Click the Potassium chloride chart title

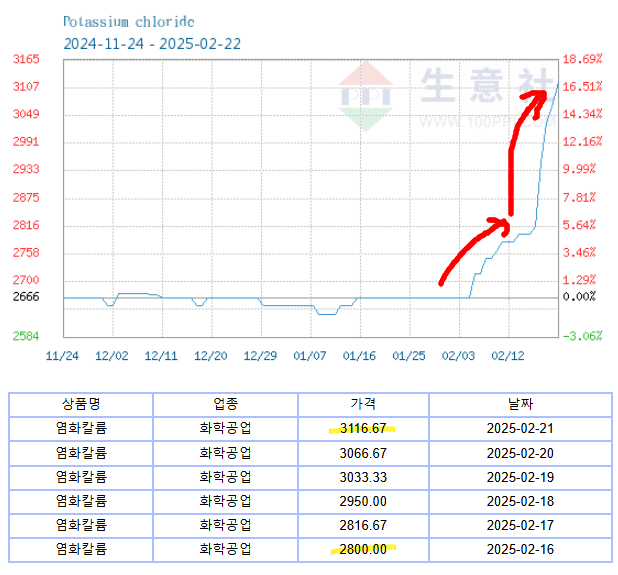tap(128, 22)
